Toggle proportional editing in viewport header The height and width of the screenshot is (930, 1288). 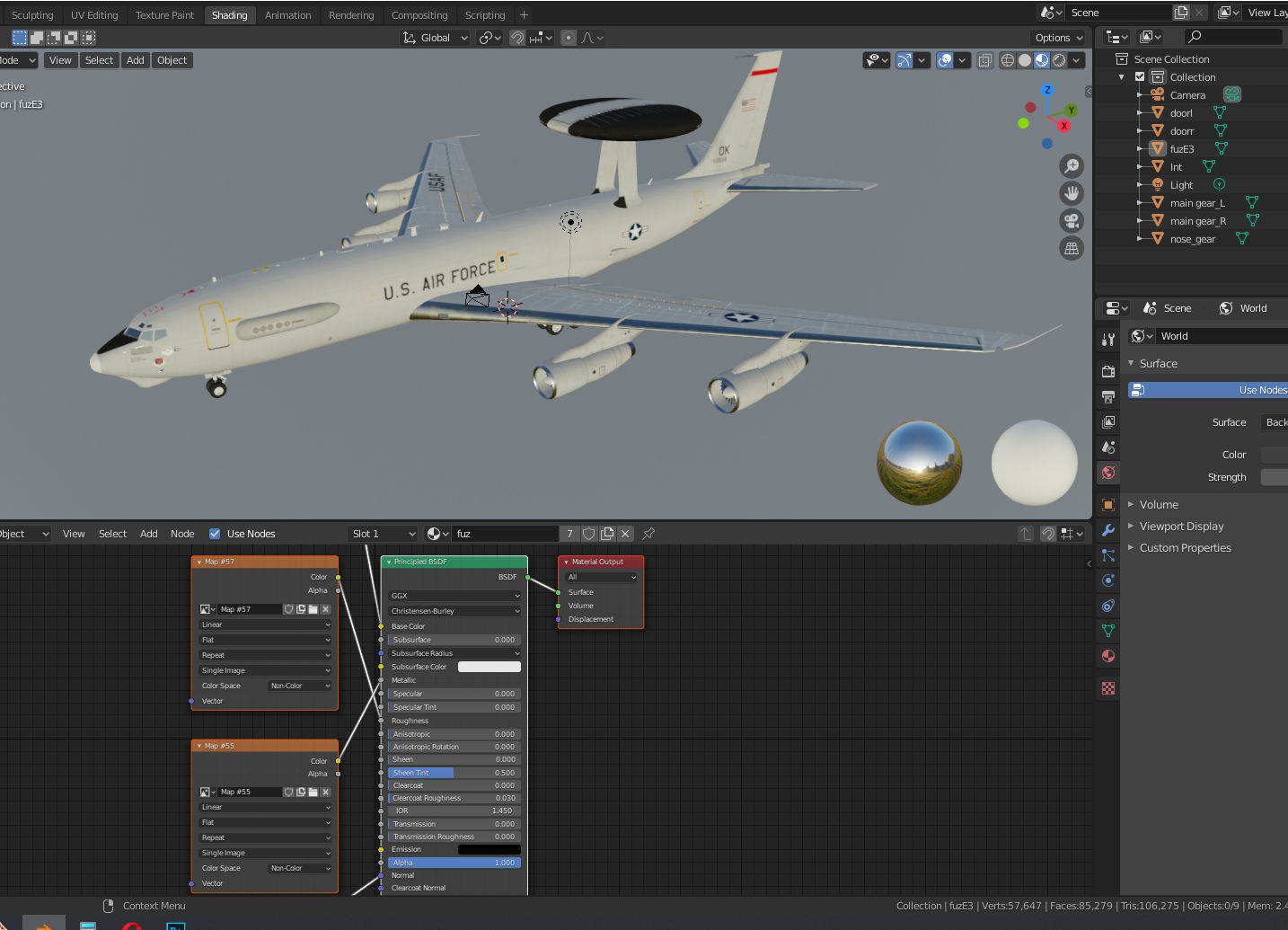coord(569,38)
